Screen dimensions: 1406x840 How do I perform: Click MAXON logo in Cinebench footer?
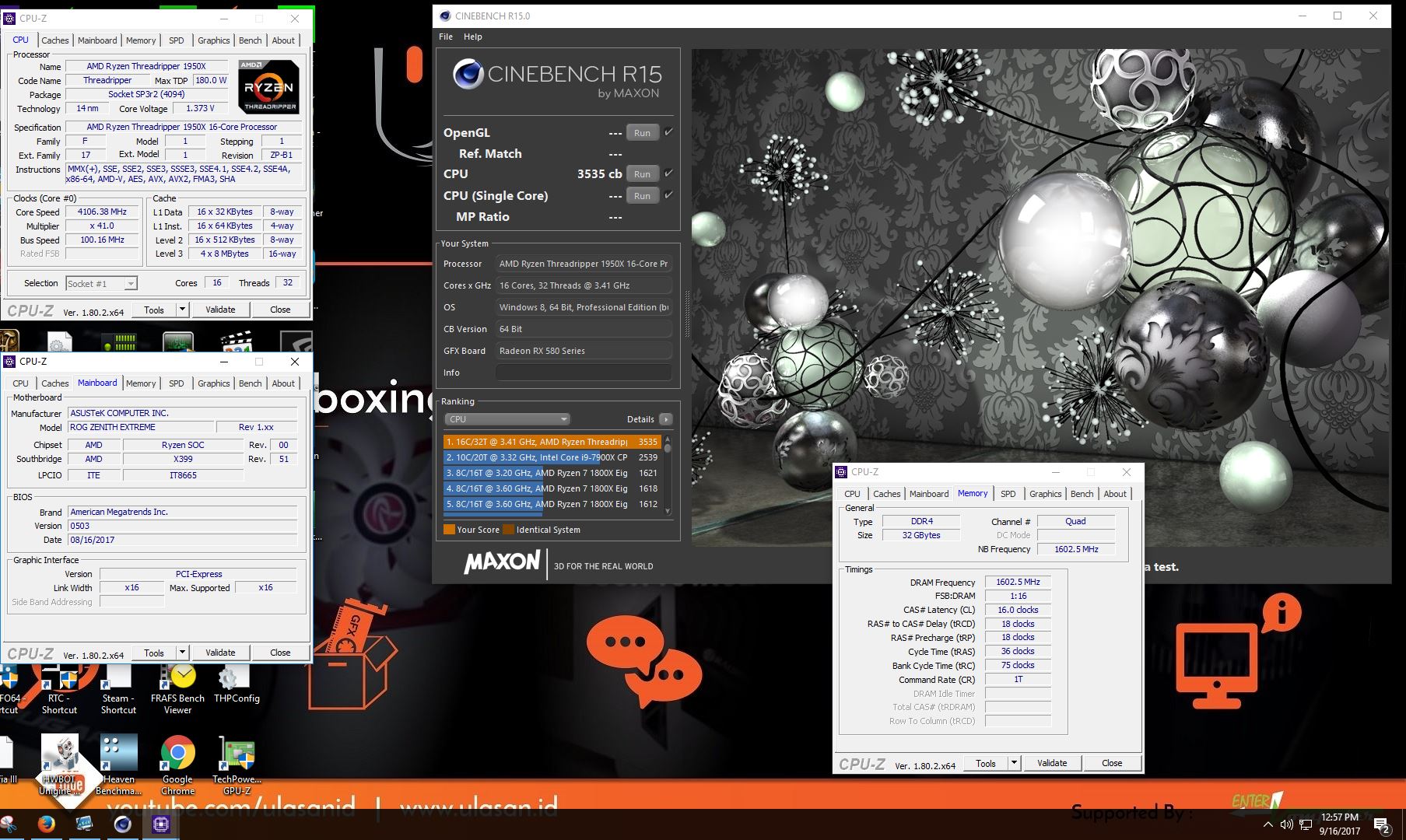(502, 562)
